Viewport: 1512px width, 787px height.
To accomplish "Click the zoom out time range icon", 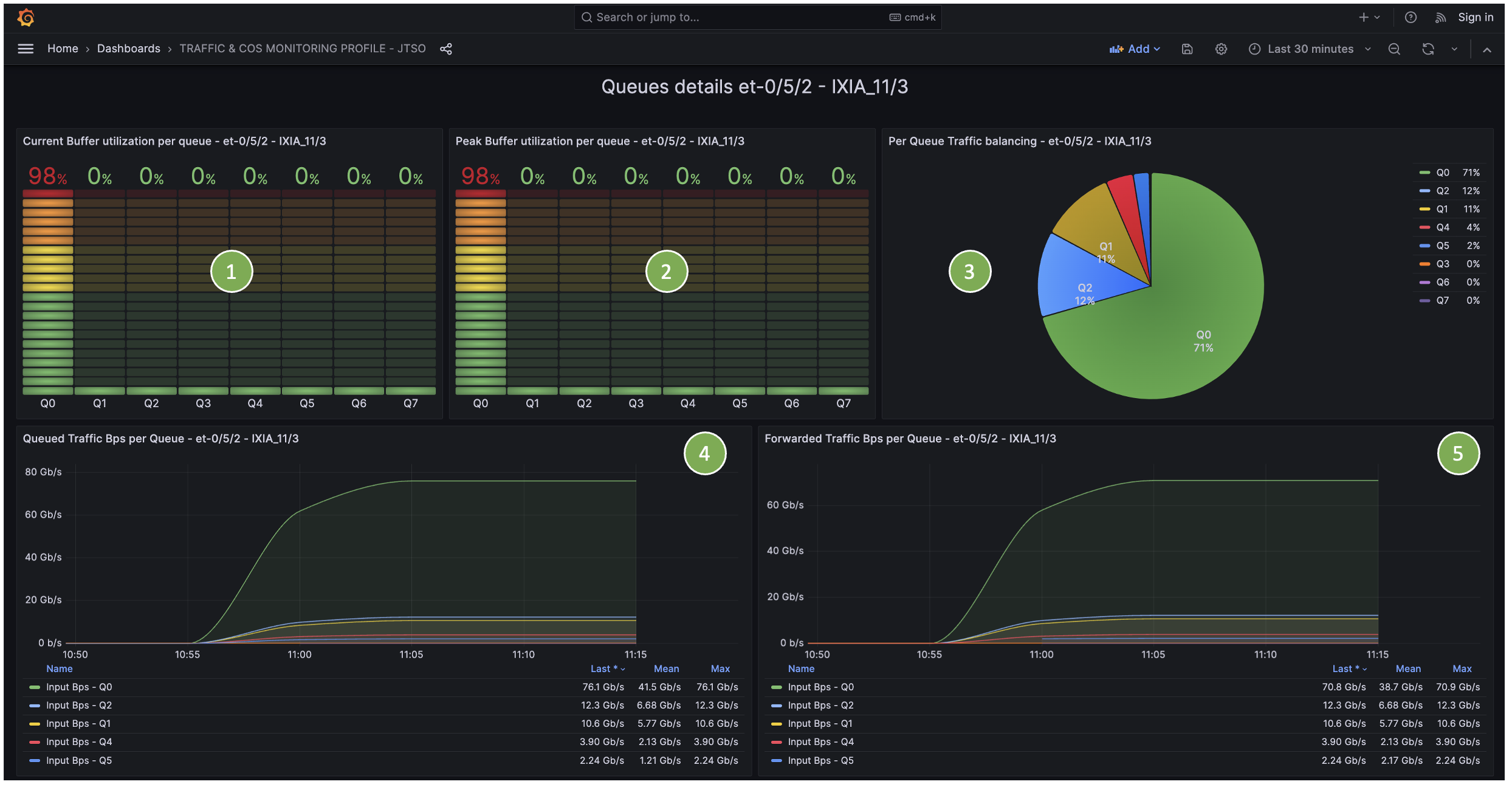I will coord(1394,49).
